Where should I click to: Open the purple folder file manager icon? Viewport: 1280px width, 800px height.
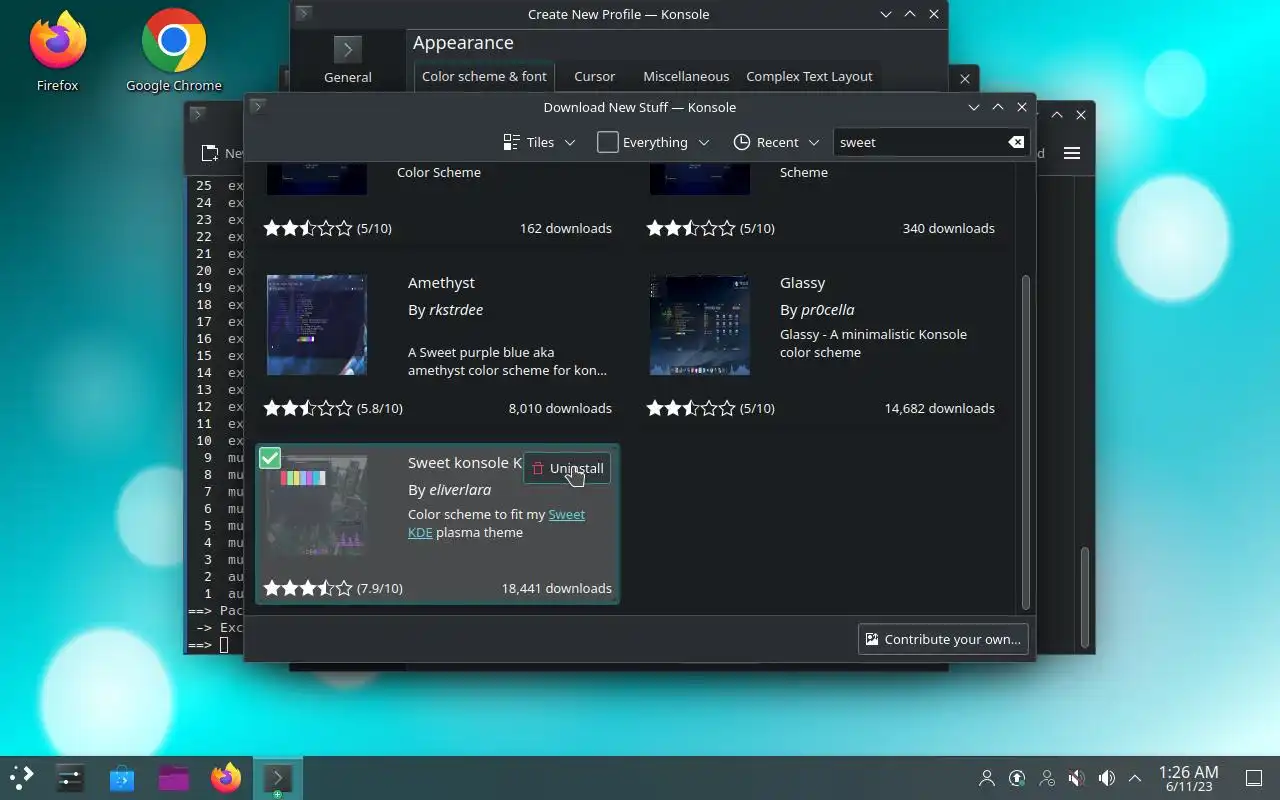[174, 777]
